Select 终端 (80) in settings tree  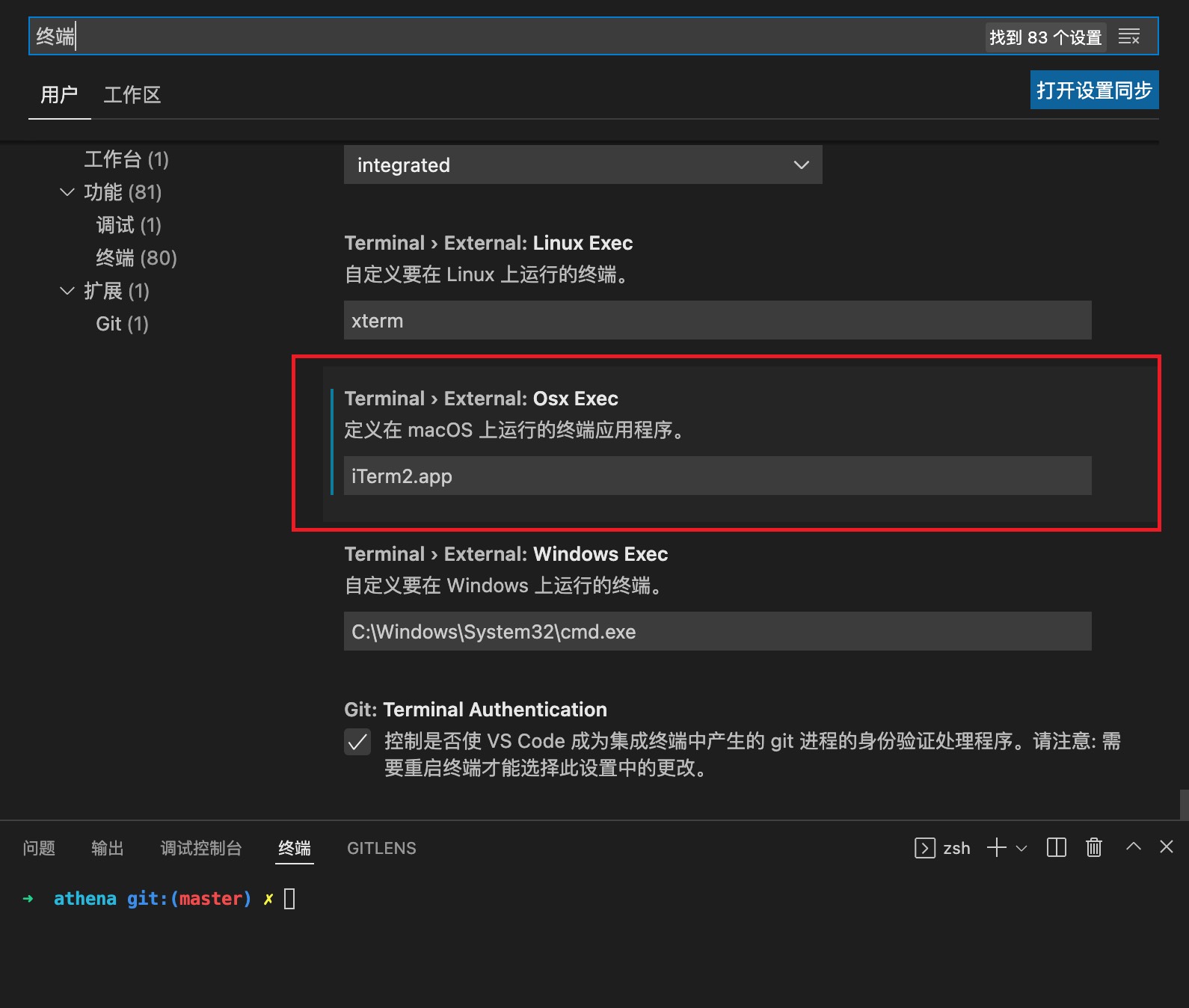[x=137, y=258]
